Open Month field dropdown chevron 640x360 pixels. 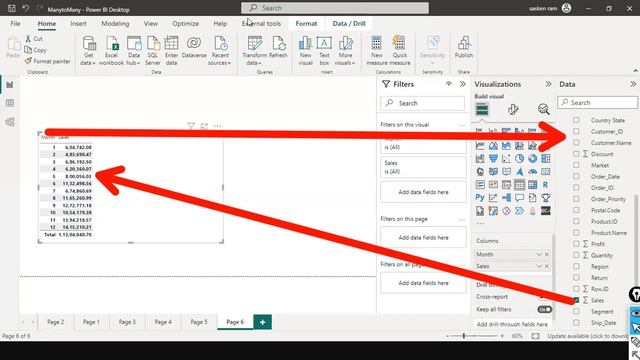[539, 254]
